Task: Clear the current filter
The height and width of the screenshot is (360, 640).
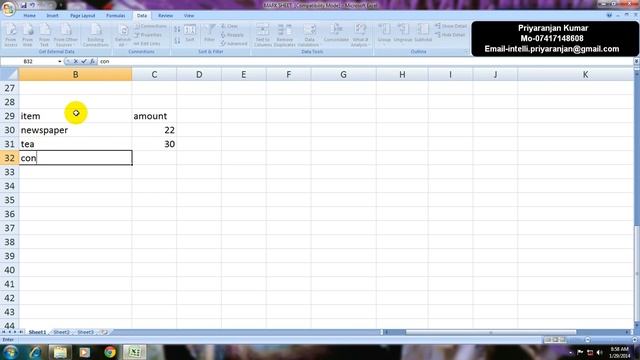Action: tap(229, 26)
